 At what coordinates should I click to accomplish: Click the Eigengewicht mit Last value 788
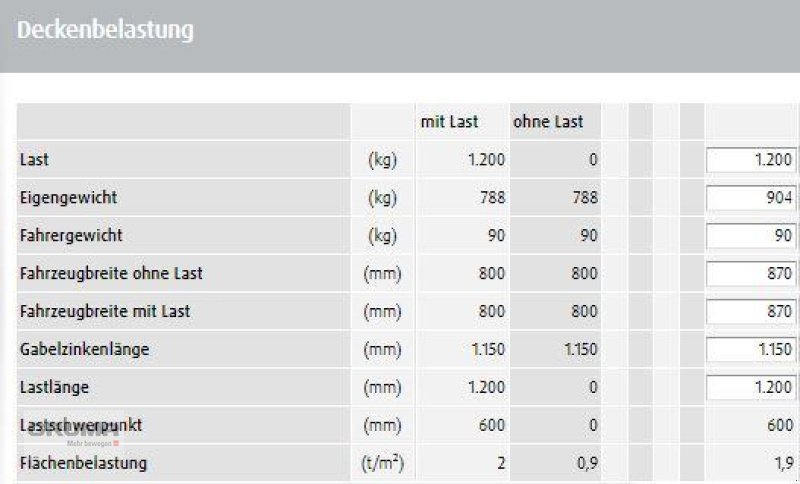pos(492,198)
